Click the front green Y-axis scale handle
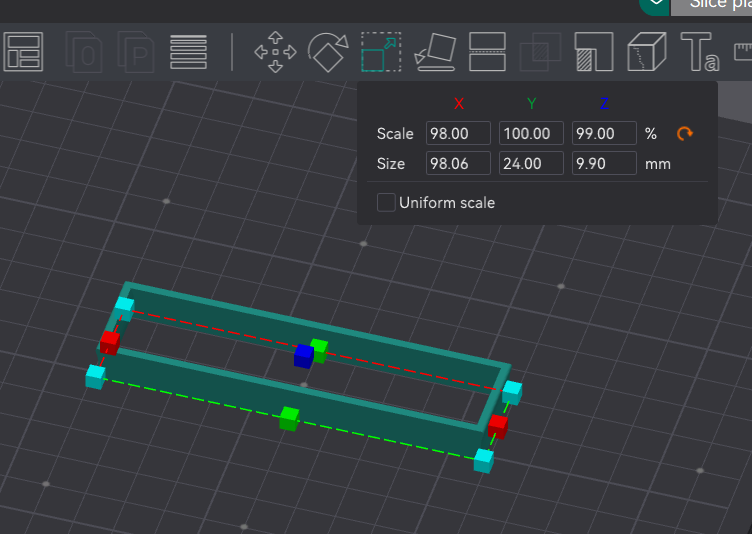This screenshot has width=752, height=534. pos(289,418)
